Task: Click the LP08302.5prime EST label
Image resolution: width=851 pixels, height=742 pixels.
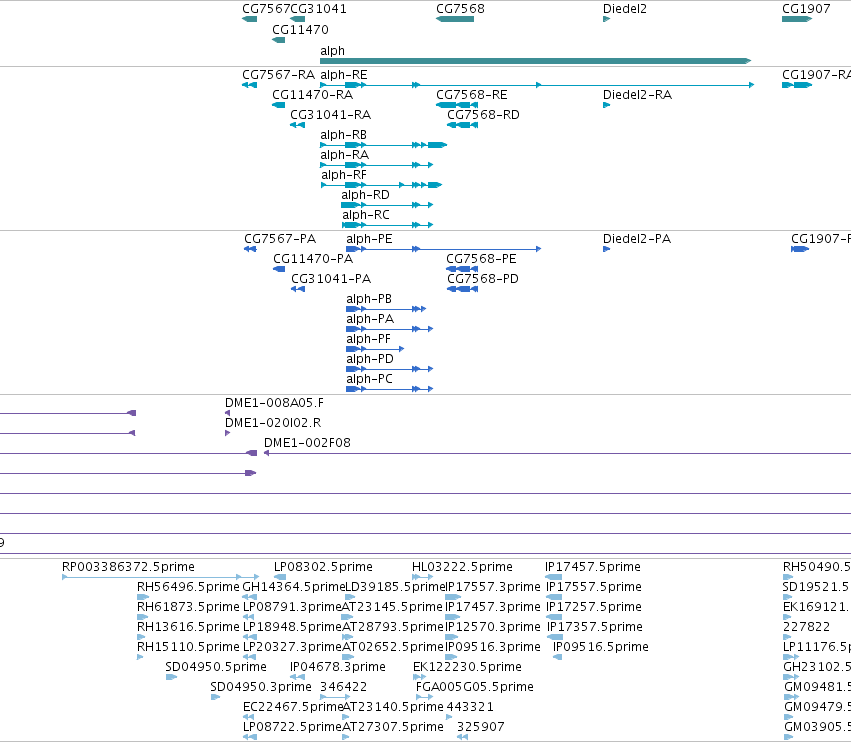Action: (323, 567)
